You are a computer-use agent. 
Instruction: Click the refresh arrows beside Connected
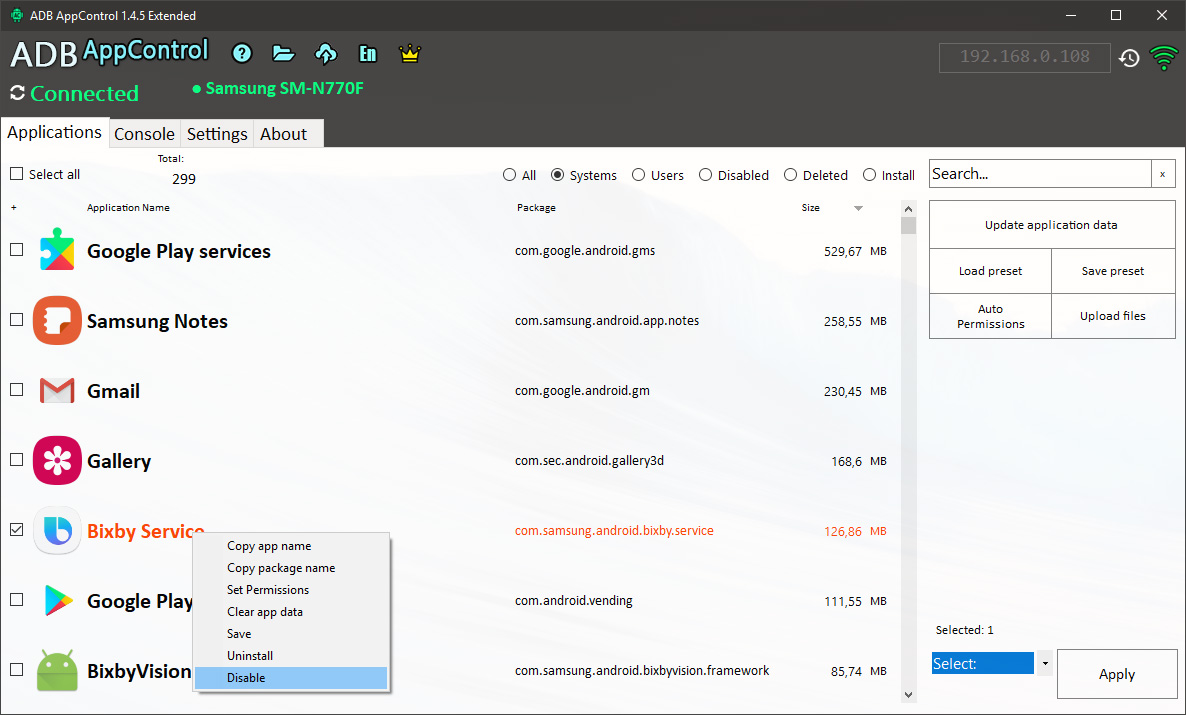[x=17, y=93]
